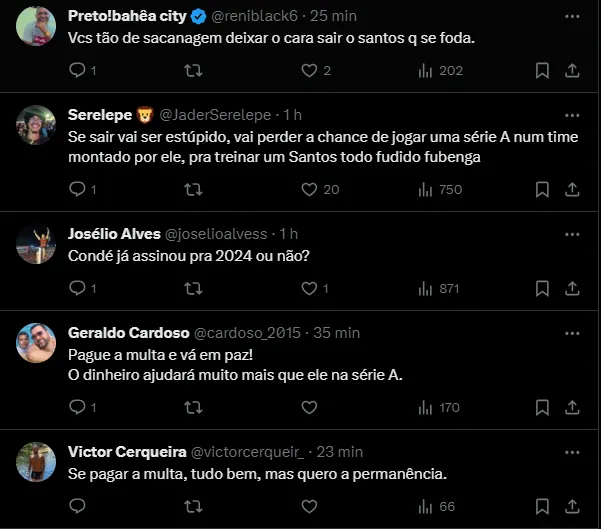Image resolution: width=601 pixels, height=529 pixels.
Task: Open more options for Preto!bahêa city's tweet
Action: [571, 17]
